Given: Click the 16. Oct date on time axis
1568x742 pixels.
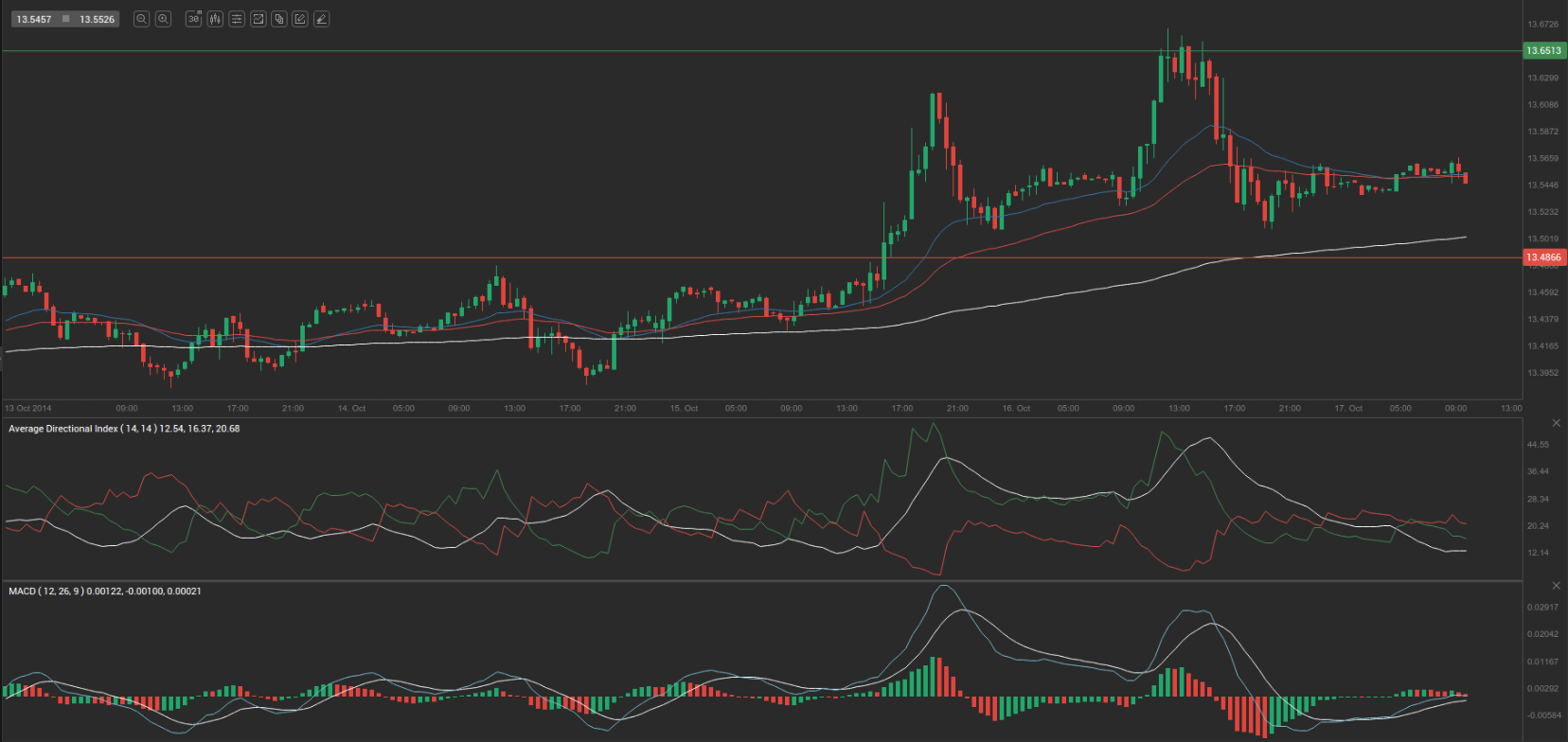Looking at the screenshot, I should pyautogui.click(x=1016, y=409).
